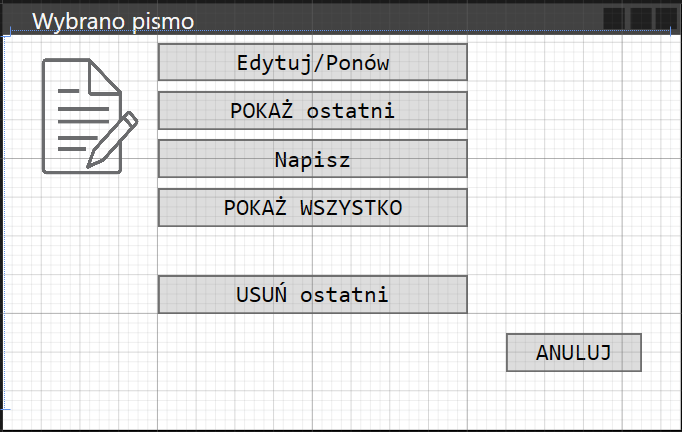
Task: Click the 'Wybrano pismo' window title
Action: click(113, 21)
